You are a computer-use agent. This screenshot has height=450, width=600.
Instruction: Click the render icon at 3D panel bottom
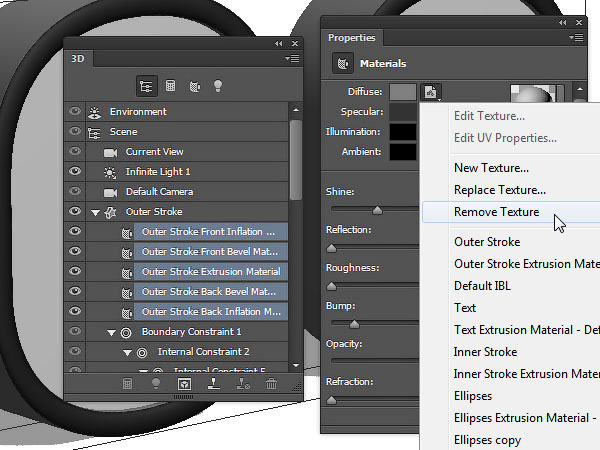pyautogui.click(x=184, y=383)
